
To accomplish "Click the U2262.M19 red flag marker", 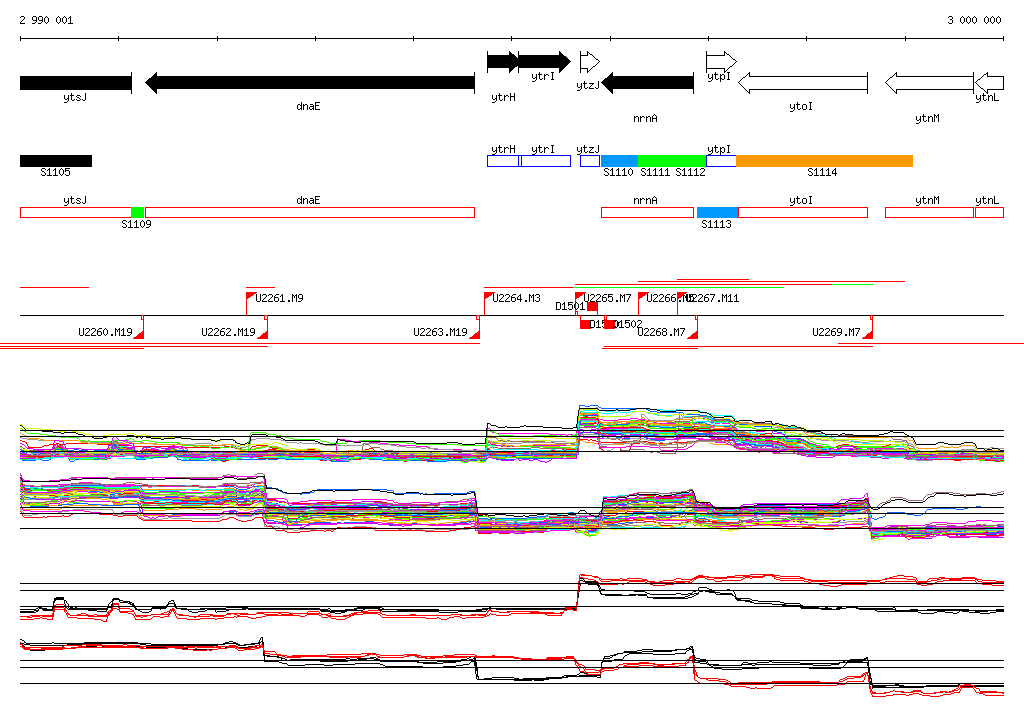I will click(263, 334).
